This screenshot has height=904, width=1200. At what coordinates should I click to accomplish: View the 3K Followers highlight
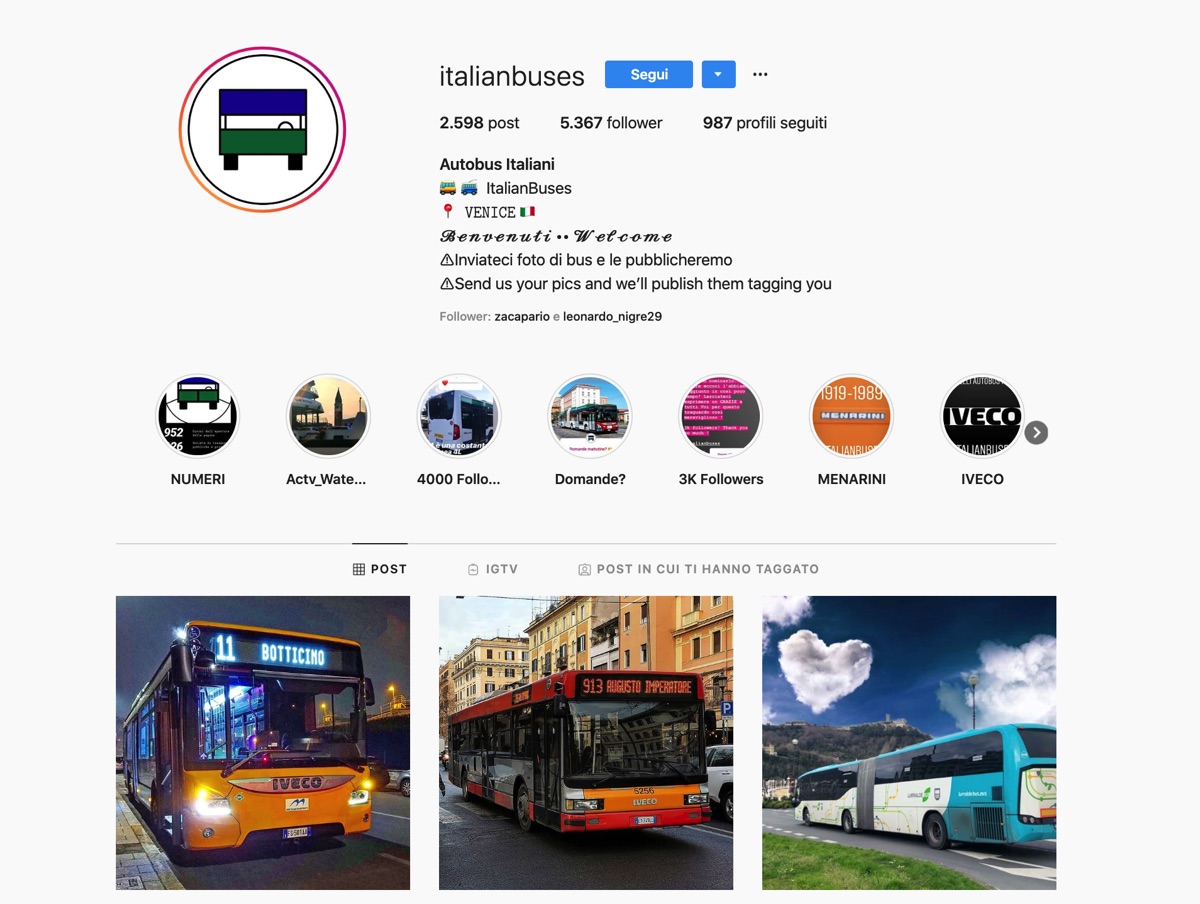[721, 416]
